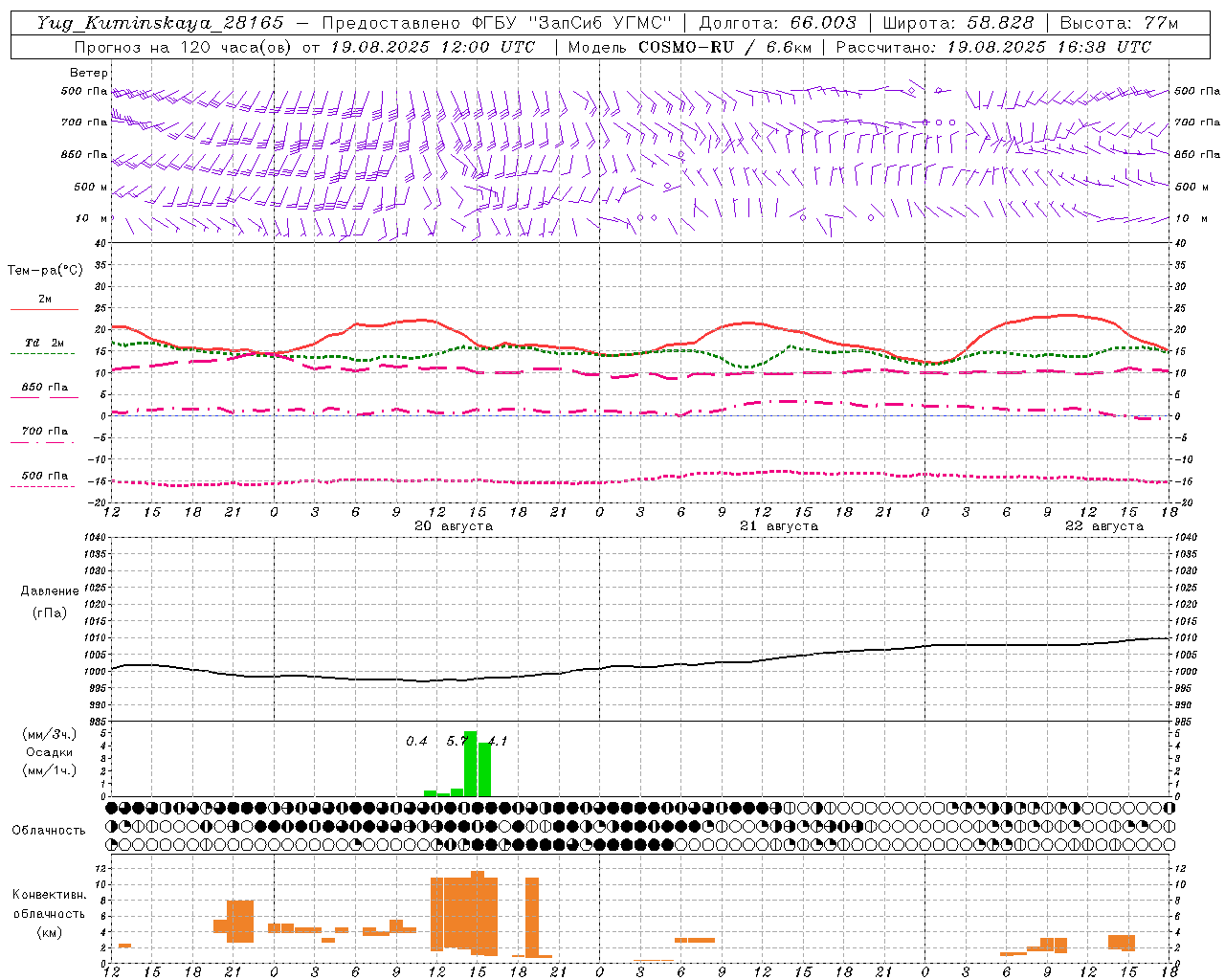Click the 850 гПа temperature legend entry
The width and height of the screenshot is (1225, 980).
point(44,388)
